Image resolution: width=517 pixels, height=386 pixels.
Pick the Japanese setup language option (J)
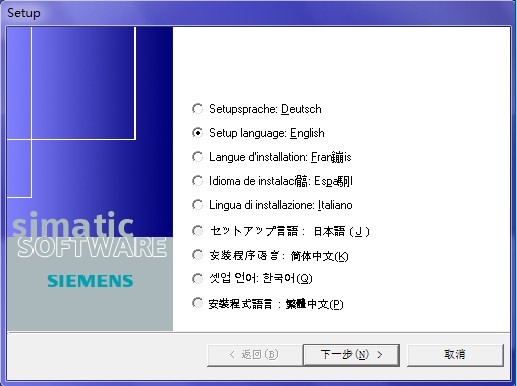tap(197, 231)
